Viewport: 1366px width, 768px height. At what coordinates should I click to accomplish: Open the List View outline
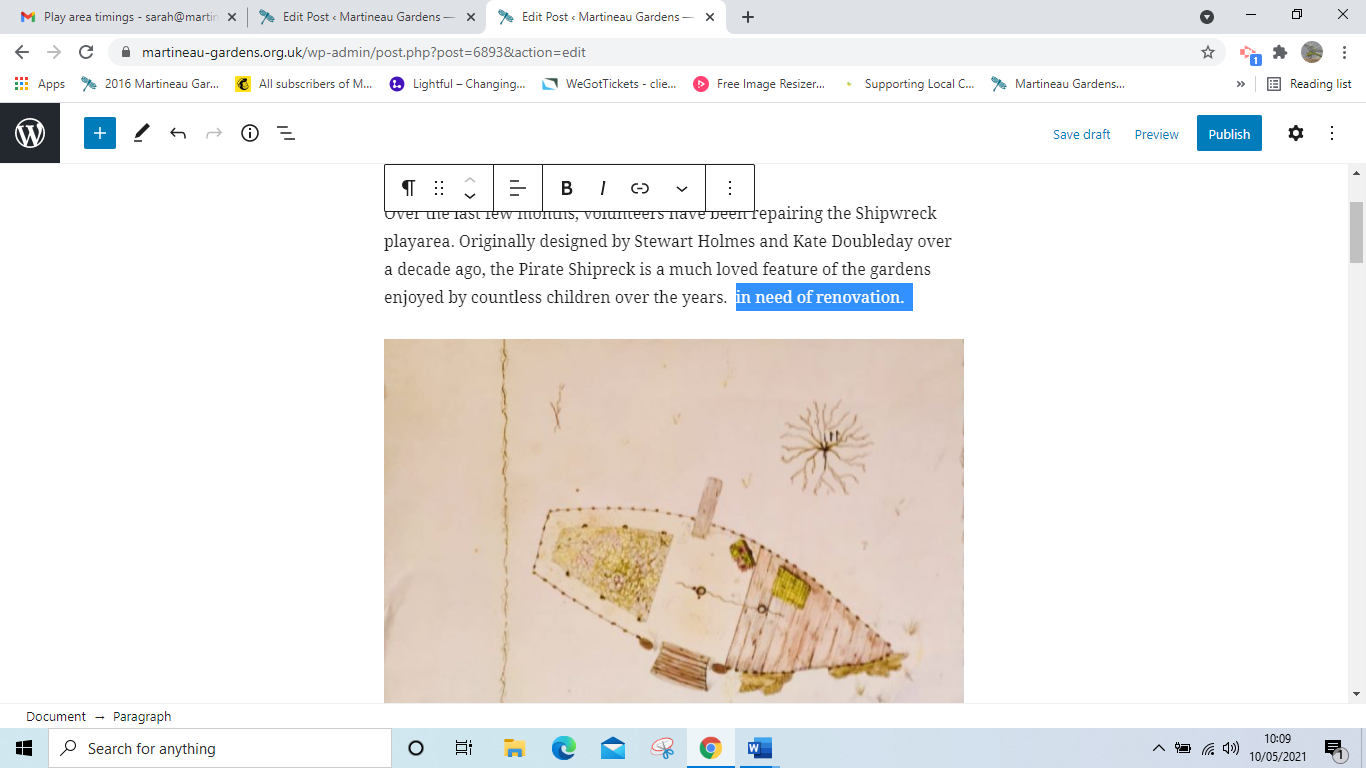tap(285, 133)
